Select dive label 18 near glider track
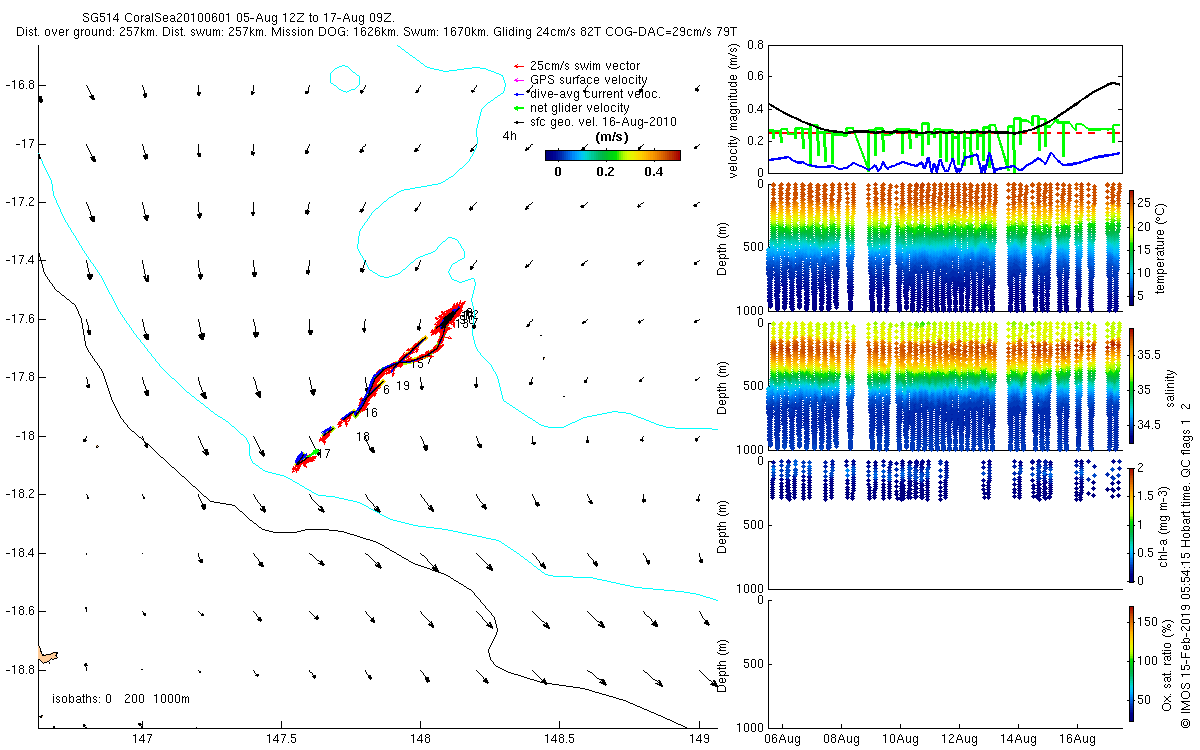 coord(362,437)
